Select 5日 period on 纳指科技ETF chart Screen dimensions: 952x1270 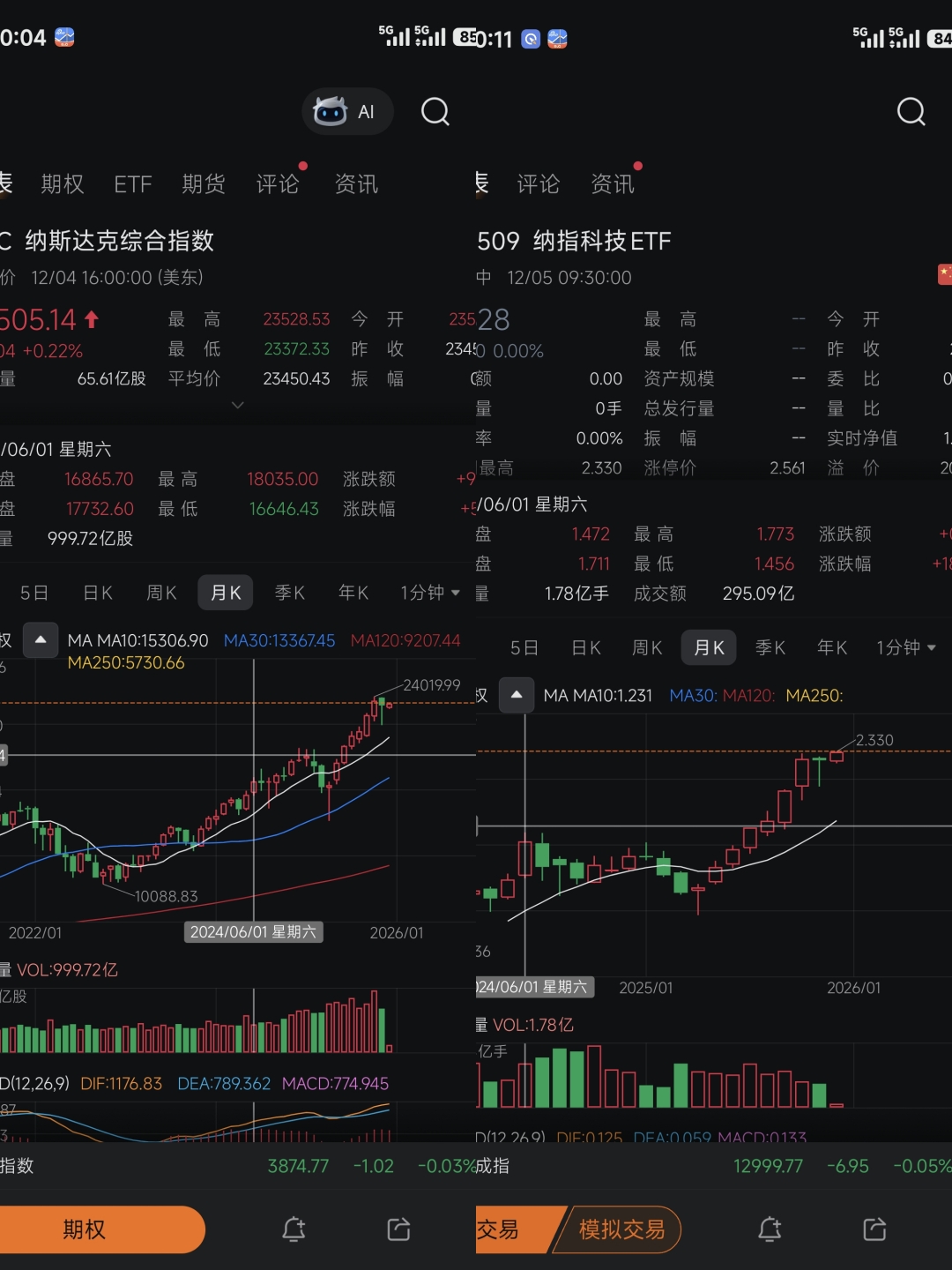click(x=524, y=647)
